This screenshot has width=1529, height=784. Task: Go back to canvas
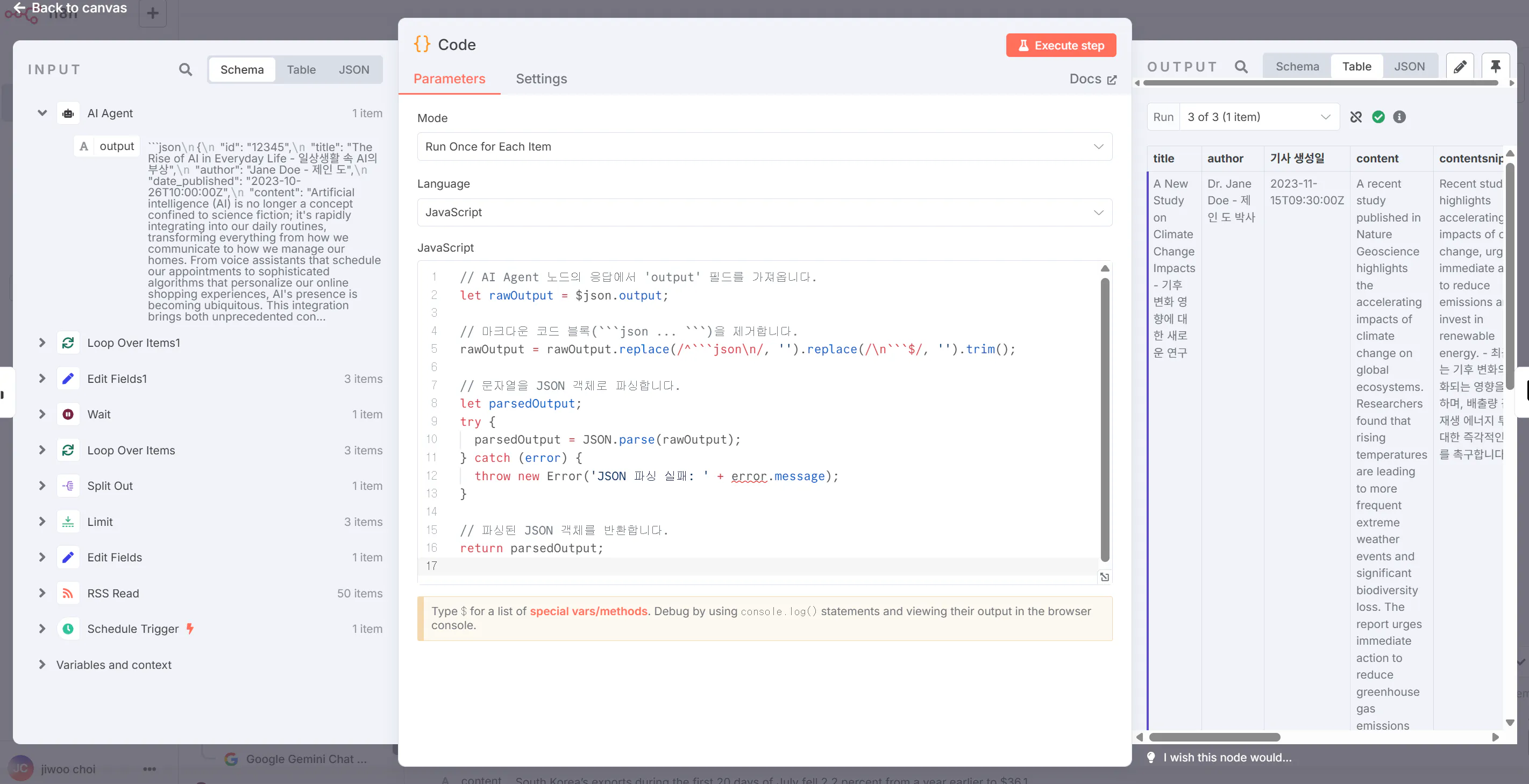pos(70,8)
